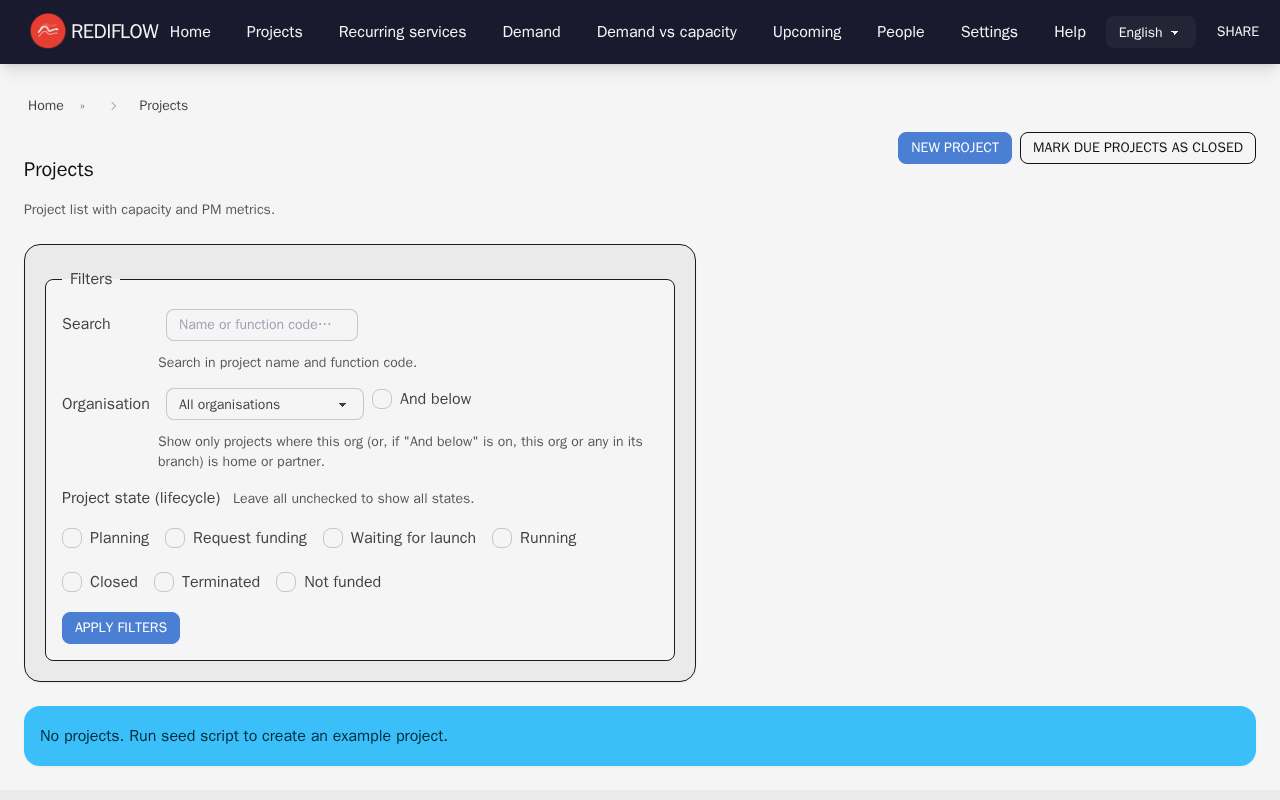
Task: Enable the And below checkbox
Action: coord(382,399)
